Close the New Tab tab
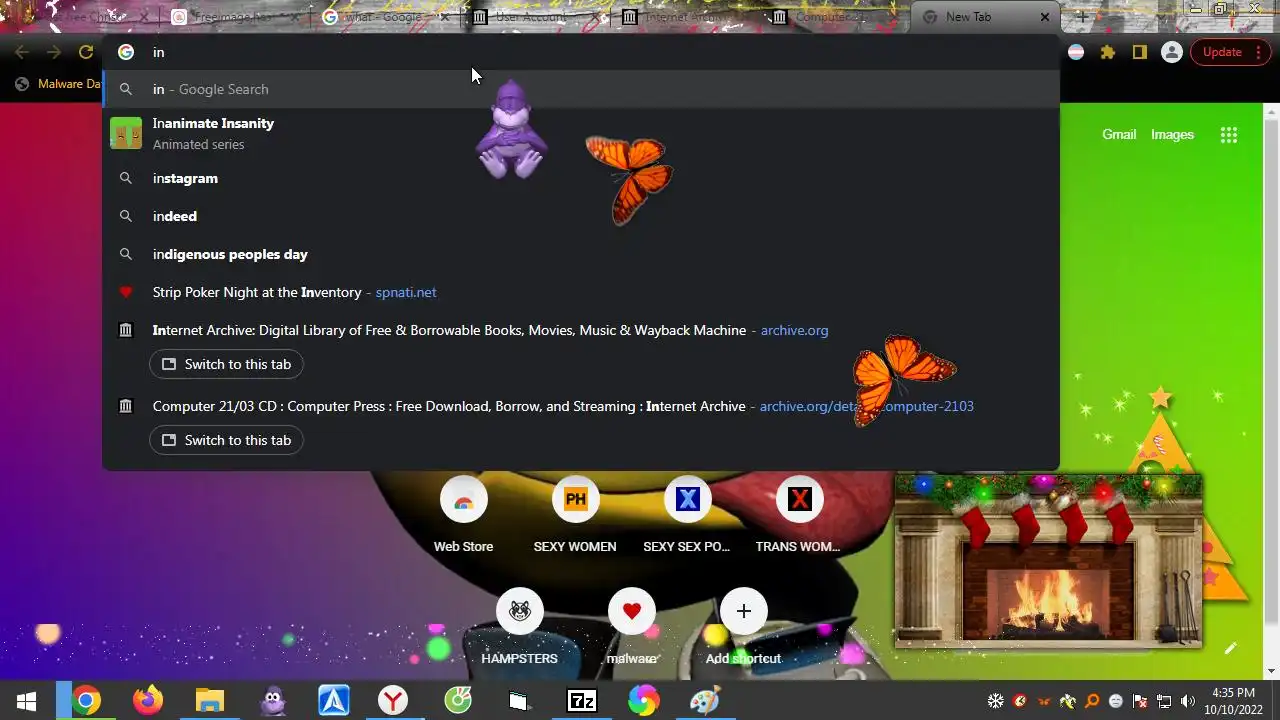This screenshot has width=1280, height=720. point(1045,17)
